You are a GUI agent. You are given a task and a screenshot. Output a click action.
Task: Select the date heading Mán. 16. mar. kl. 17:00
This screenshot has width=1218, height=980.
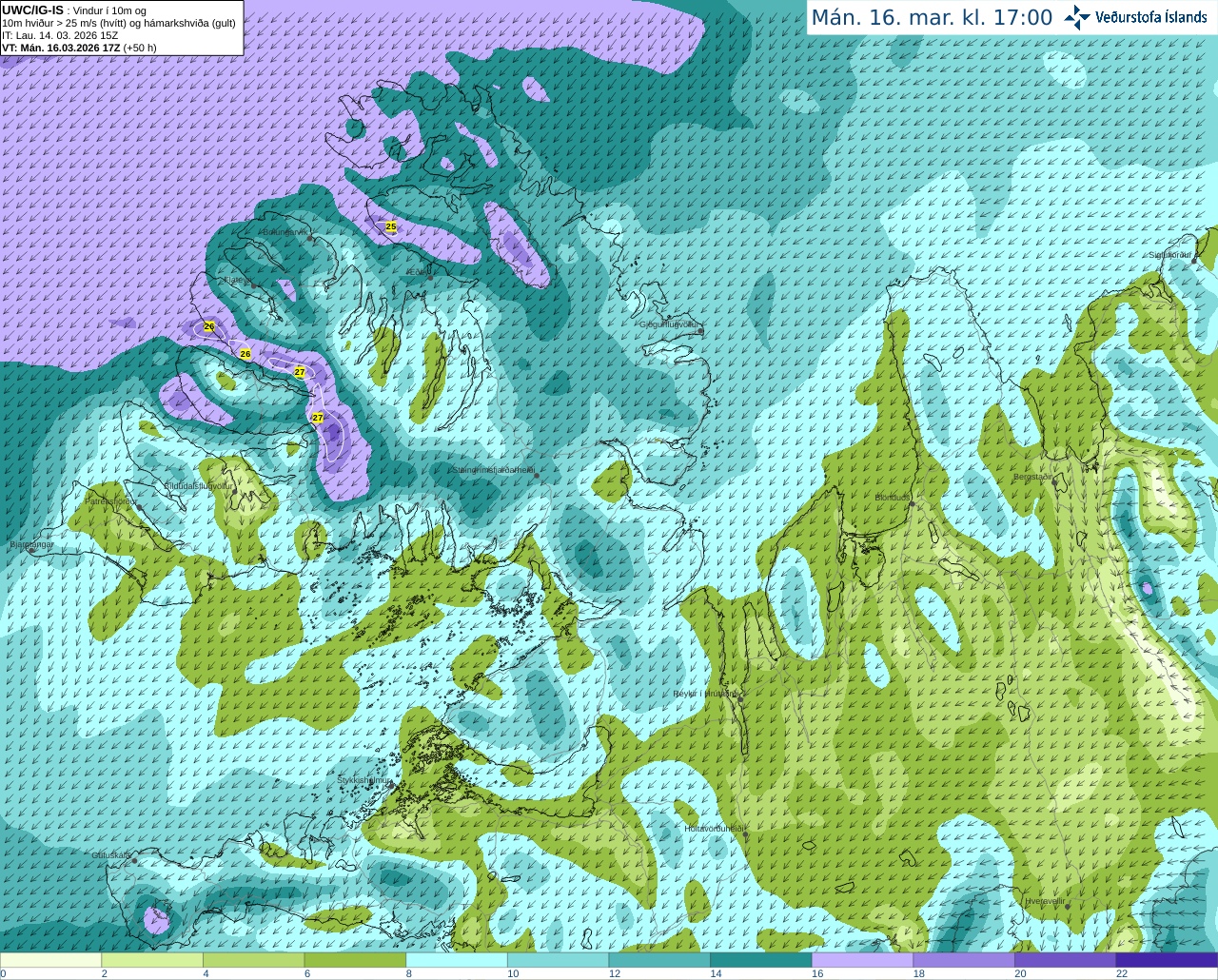click(x=932, y=18)
